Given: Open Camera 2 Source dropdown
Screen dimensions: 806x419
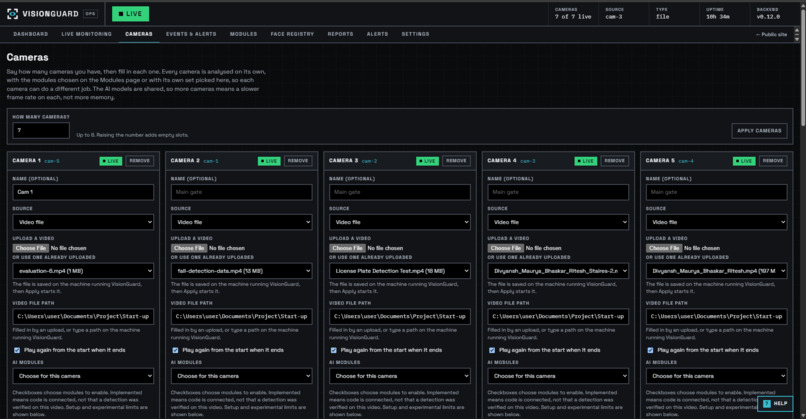Looking at the screenshot, I should click(241, 222).
